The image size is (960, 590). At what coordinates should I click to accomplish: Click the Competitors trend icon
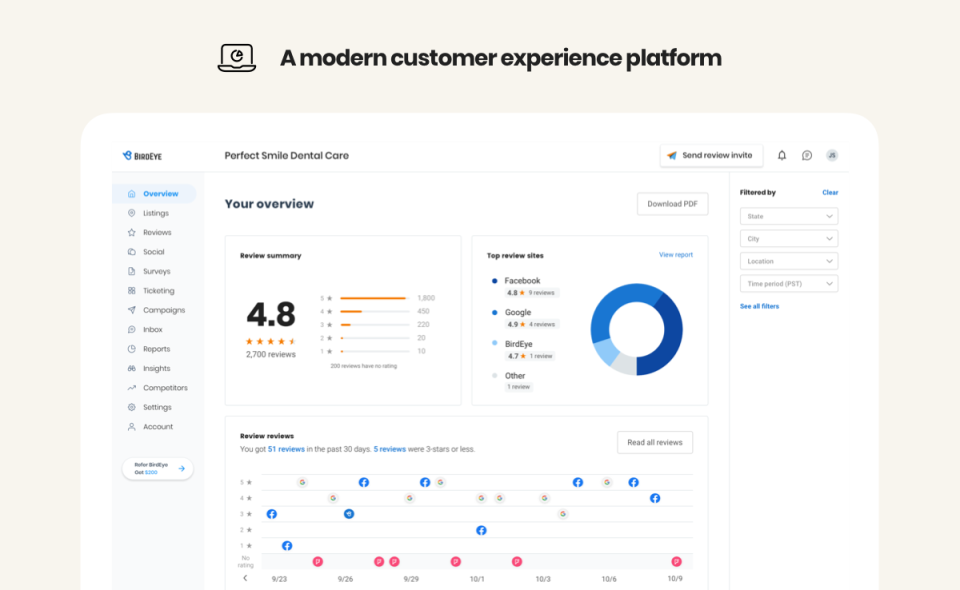131,388
